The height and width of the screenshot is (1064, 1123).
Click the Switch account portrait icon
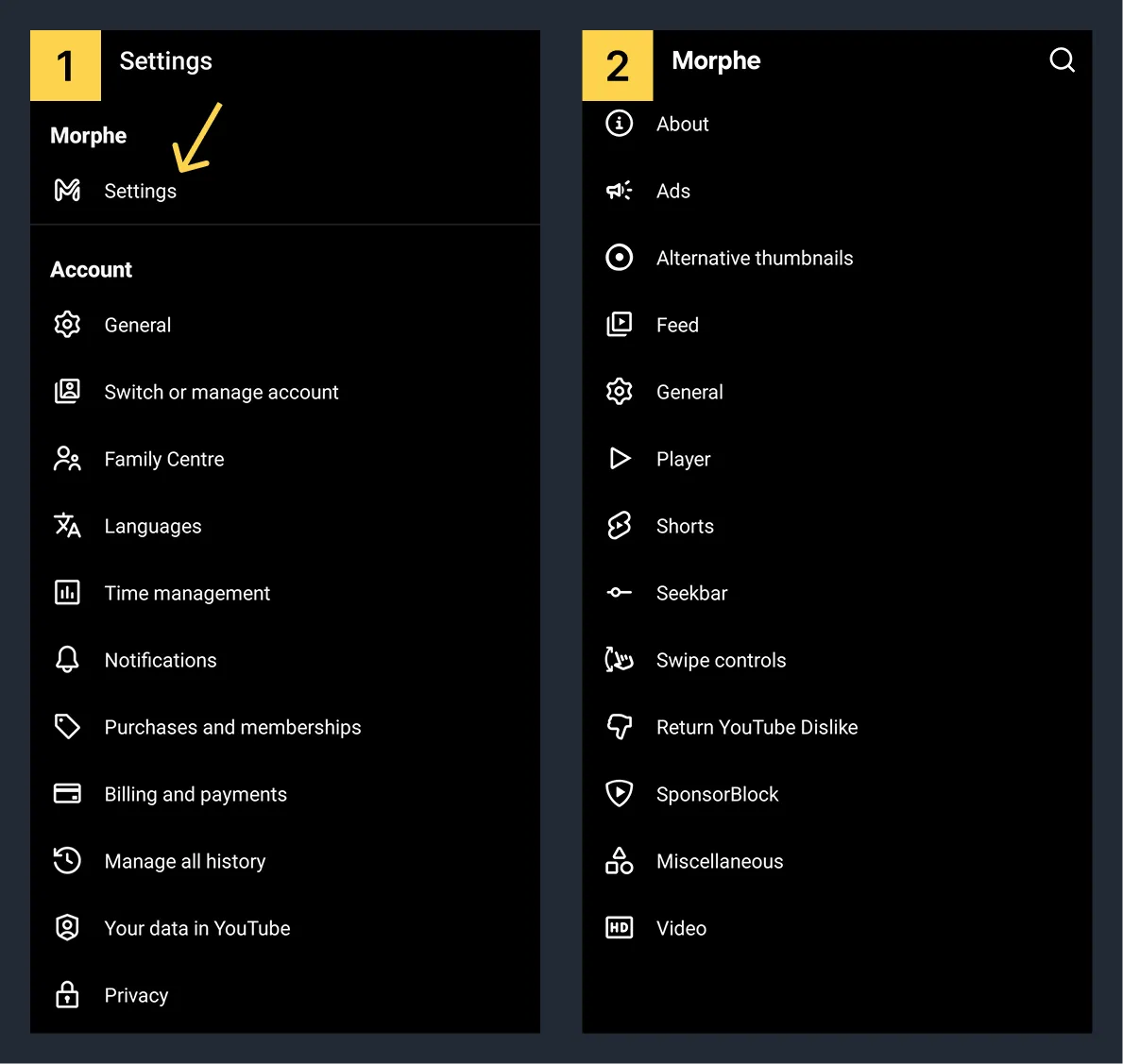pos(67,392)
